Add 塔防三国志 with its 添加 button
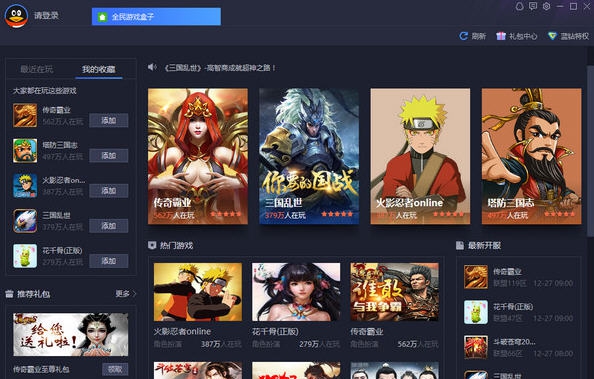The height and width of the screenshot is (379, 594). [109, 155]
